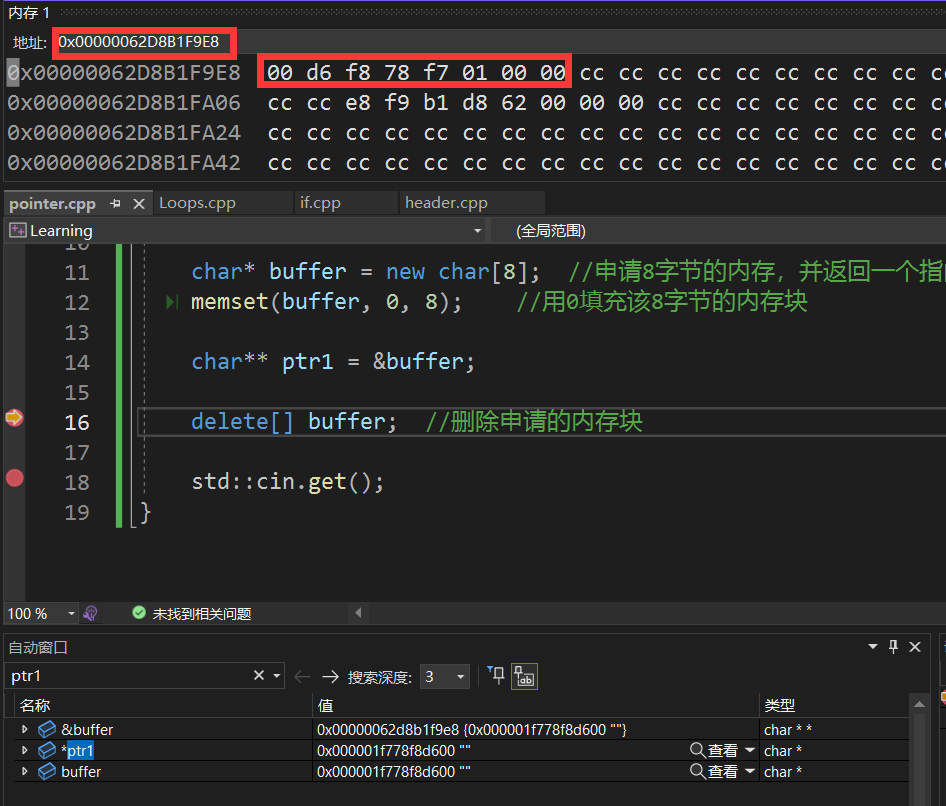This screenshot has width=946, height=806.
Task: Open the 自动窗口 window options dropdown
Action: [872, 647]
